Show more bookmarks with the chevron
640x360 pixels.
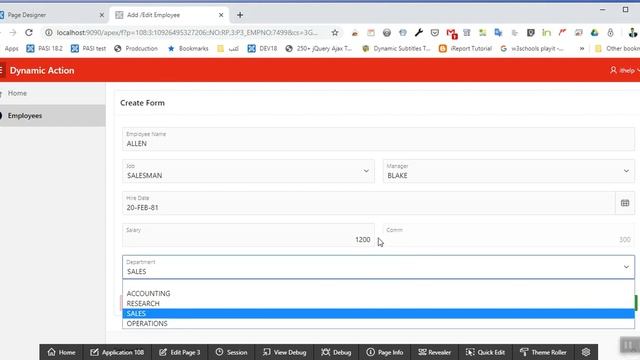pos(582,49)
